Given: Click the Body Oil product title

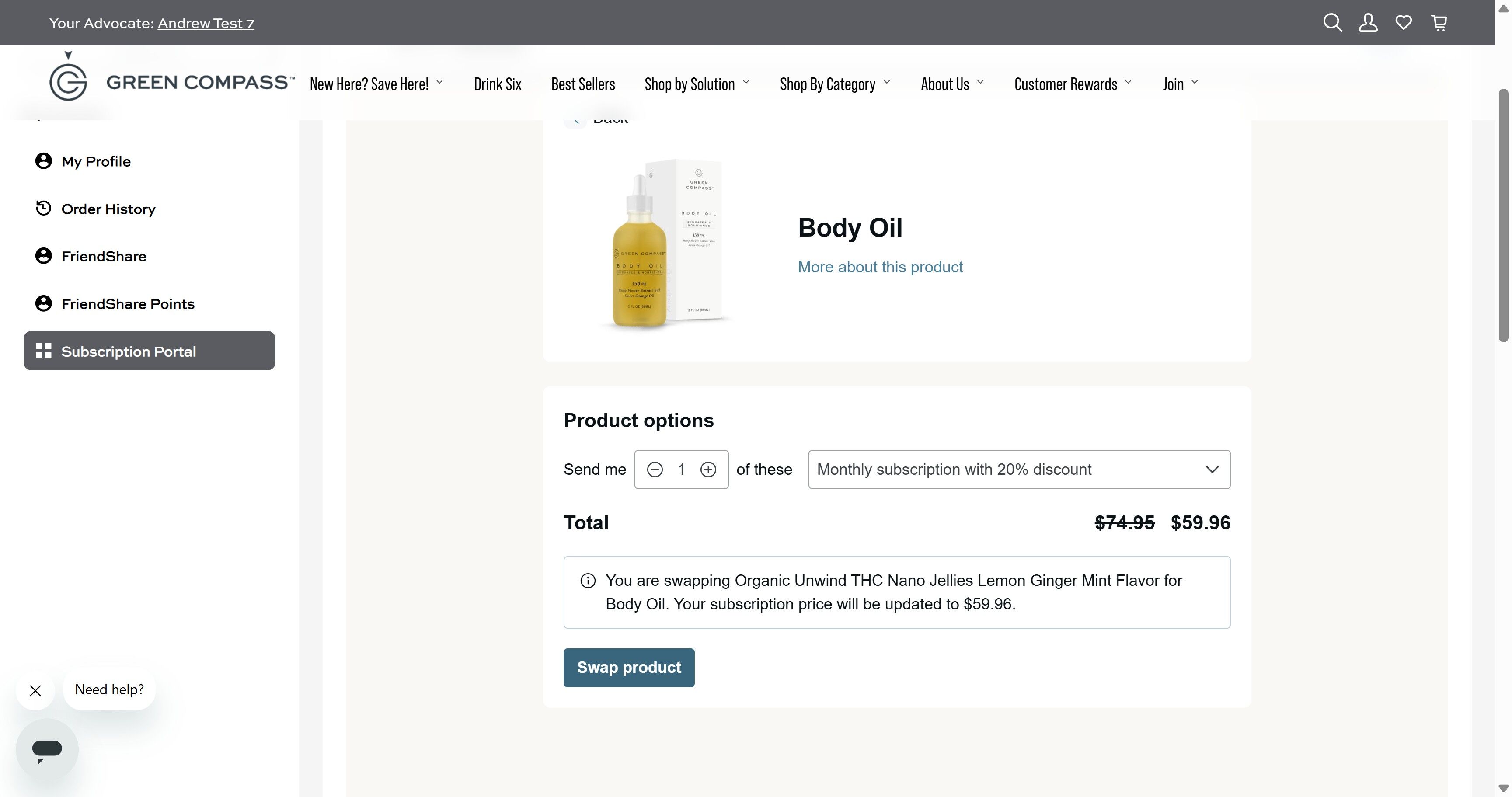Looking at the screenshot, I should 850,228.
